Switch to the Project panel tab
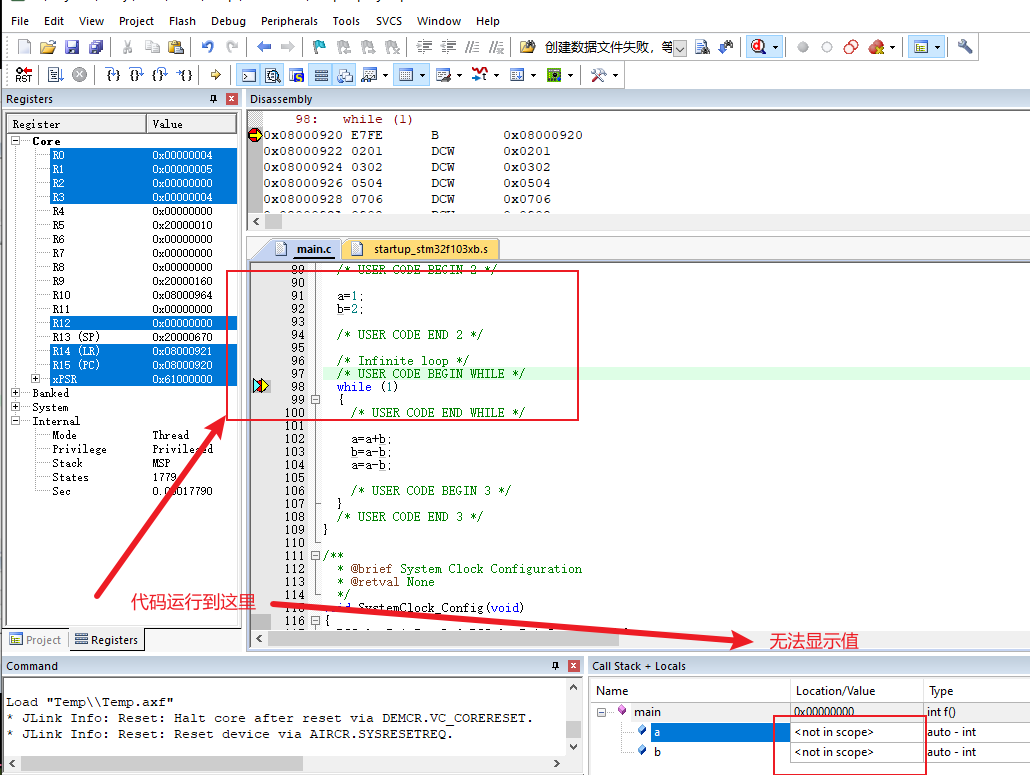The width and height of the screenshot is (1030, 775). (35, 640)
